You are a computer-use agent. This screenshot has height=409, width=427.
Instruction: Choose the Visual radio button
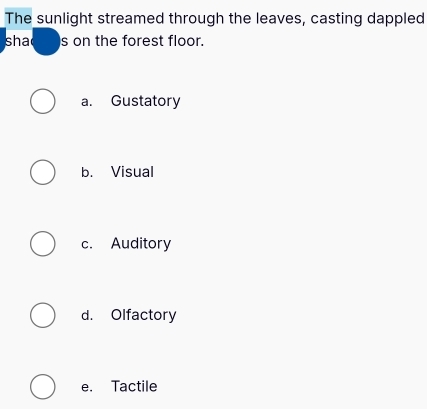click(x=43, y=172)
